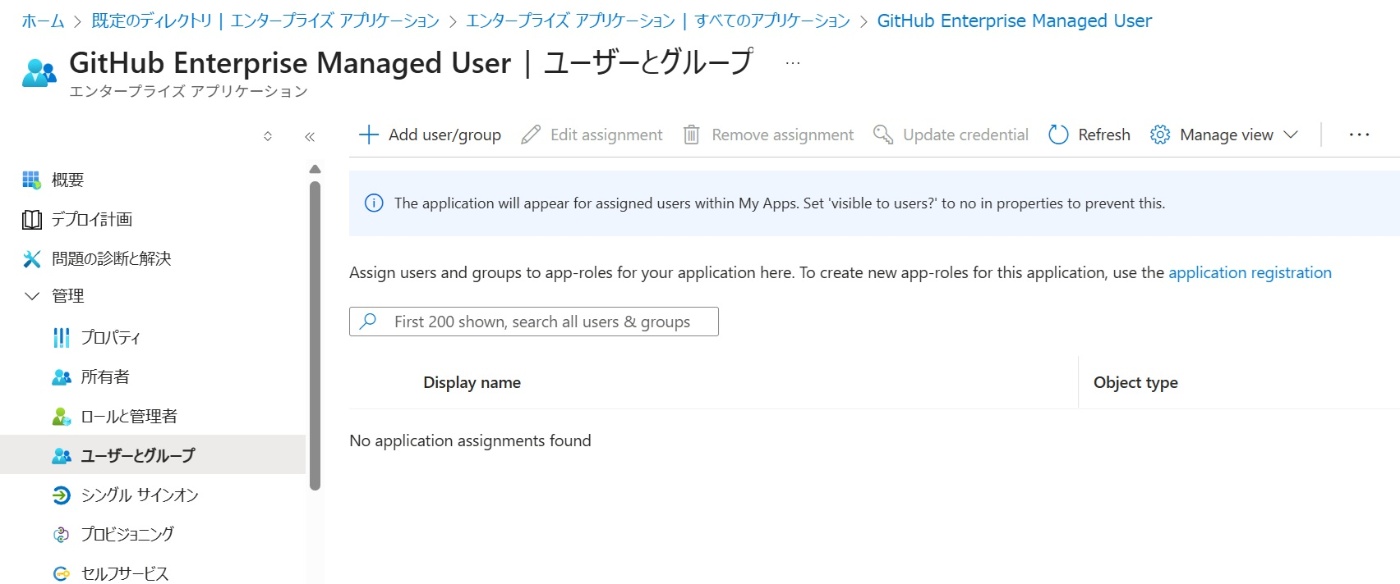
Task: Open the application registration link
Action: [1250, 272]
